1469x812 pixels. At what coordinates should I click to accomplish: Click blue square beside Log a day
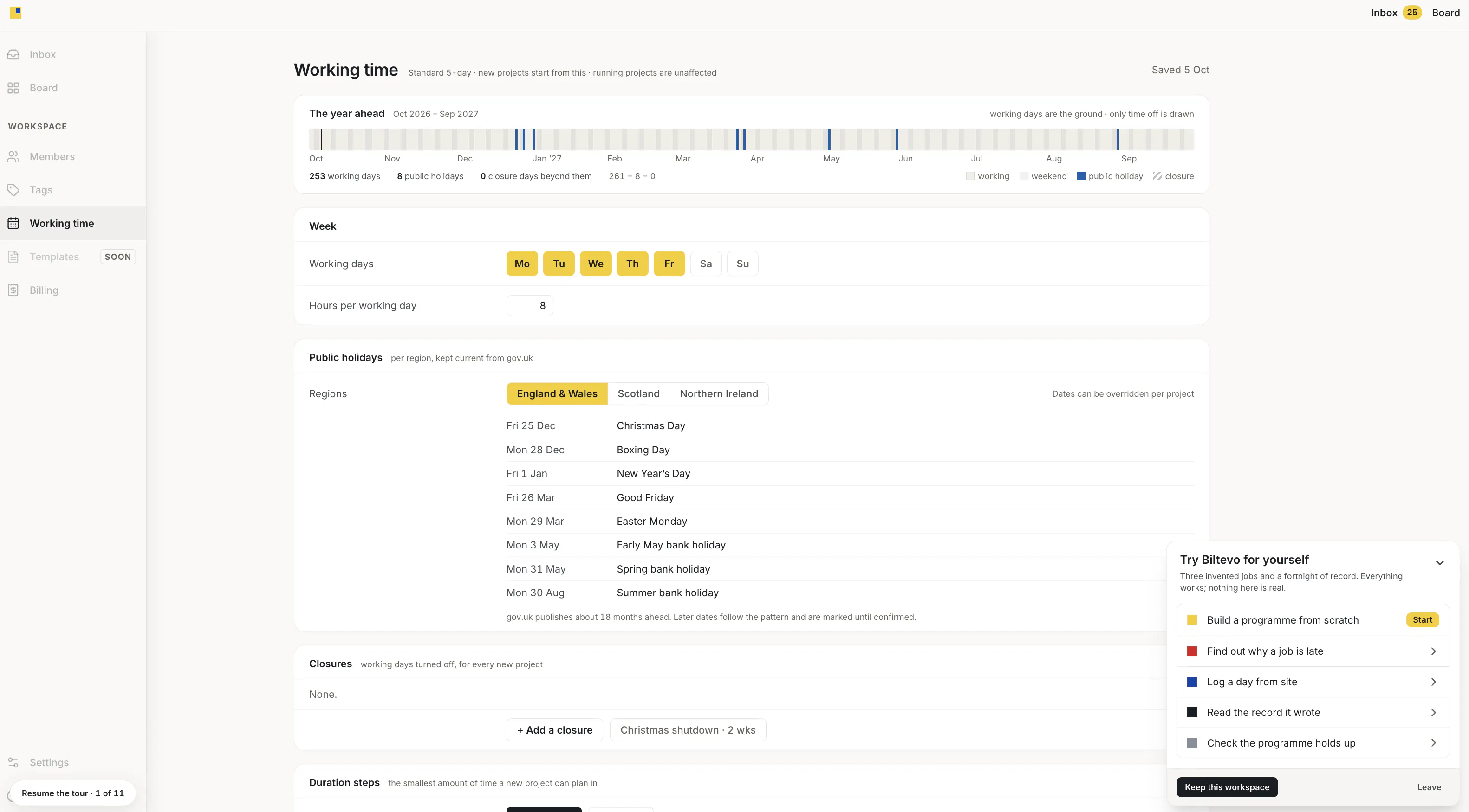click(1192, 682)
